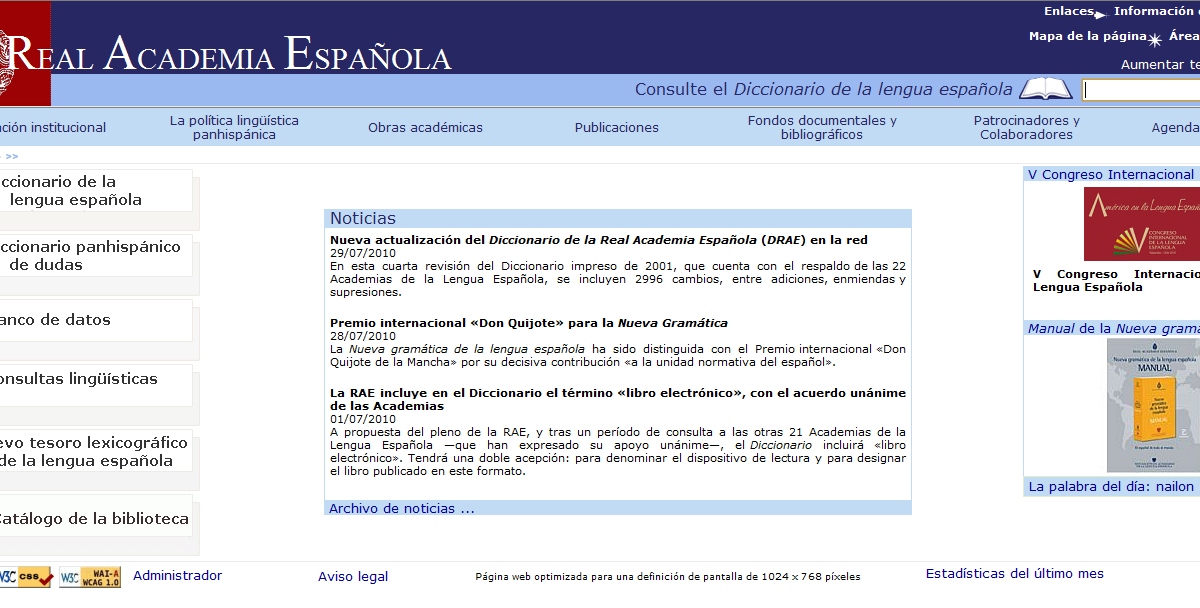Click the Administrador footer link
The width and height of the screenshot is (1200, 608).
[x=178, y=575]
